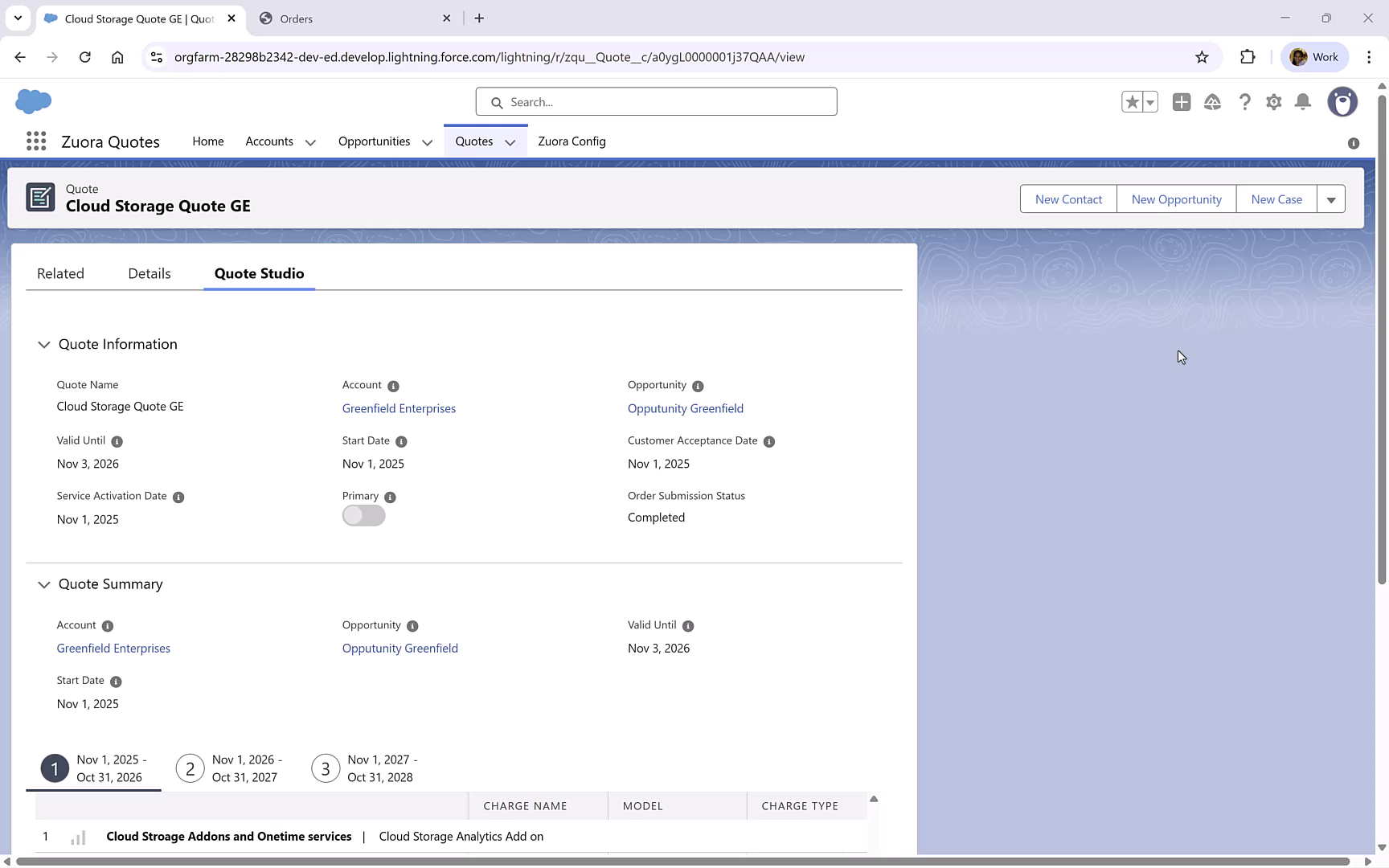Open the Greenfield Enterprises account link

(x=399, y=408)
